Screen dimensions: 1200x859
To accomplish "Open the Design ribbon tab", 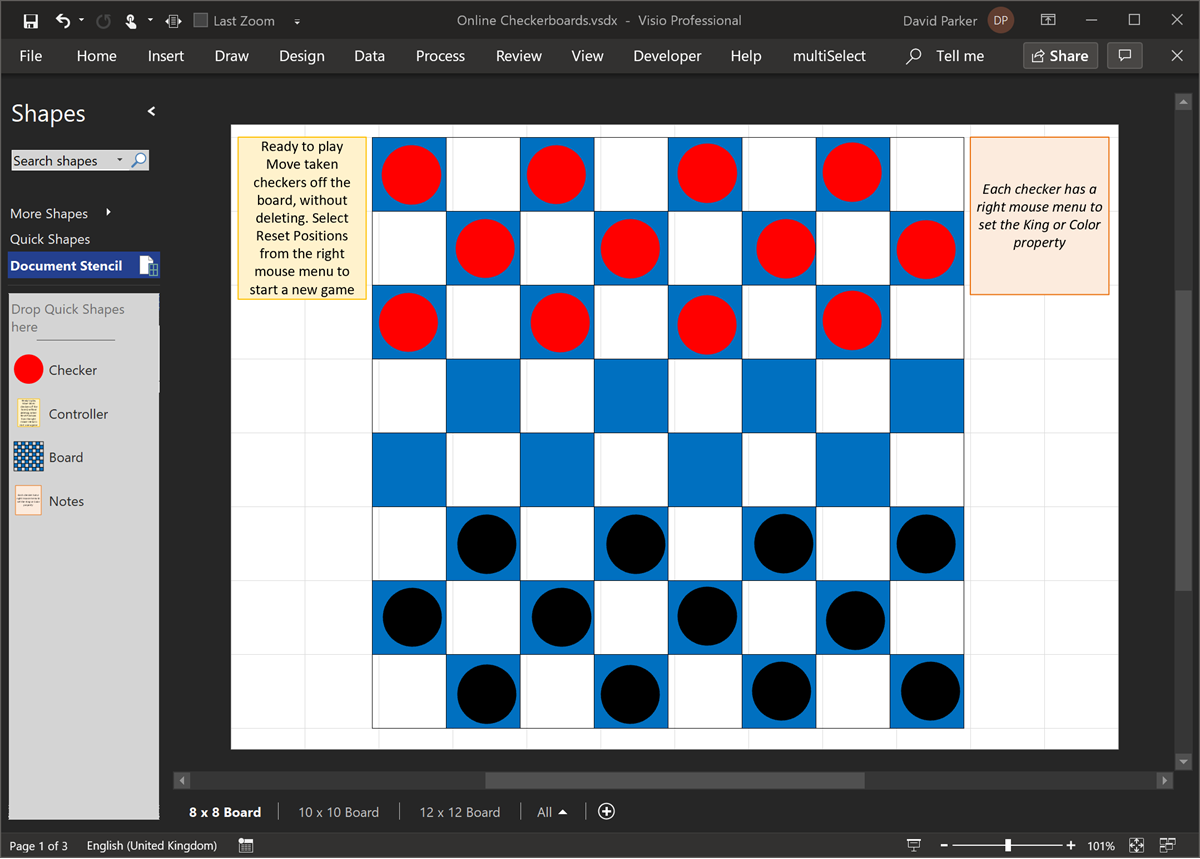I will [301, 56].
